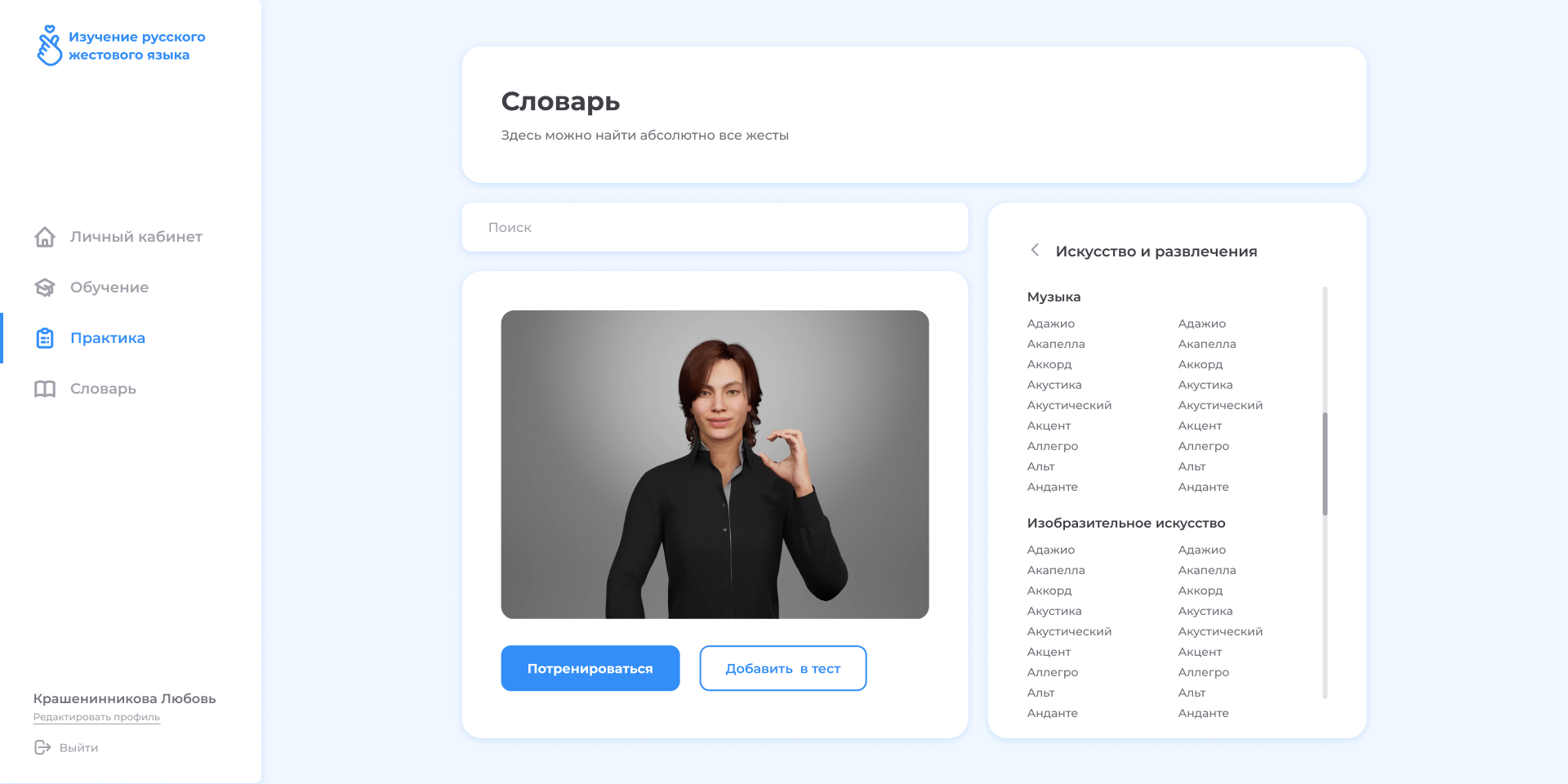The width and height of the screenshot is (1568, 784).
Task: Select Аллегро in the Музыка right column
Action: pos(1204,446)
